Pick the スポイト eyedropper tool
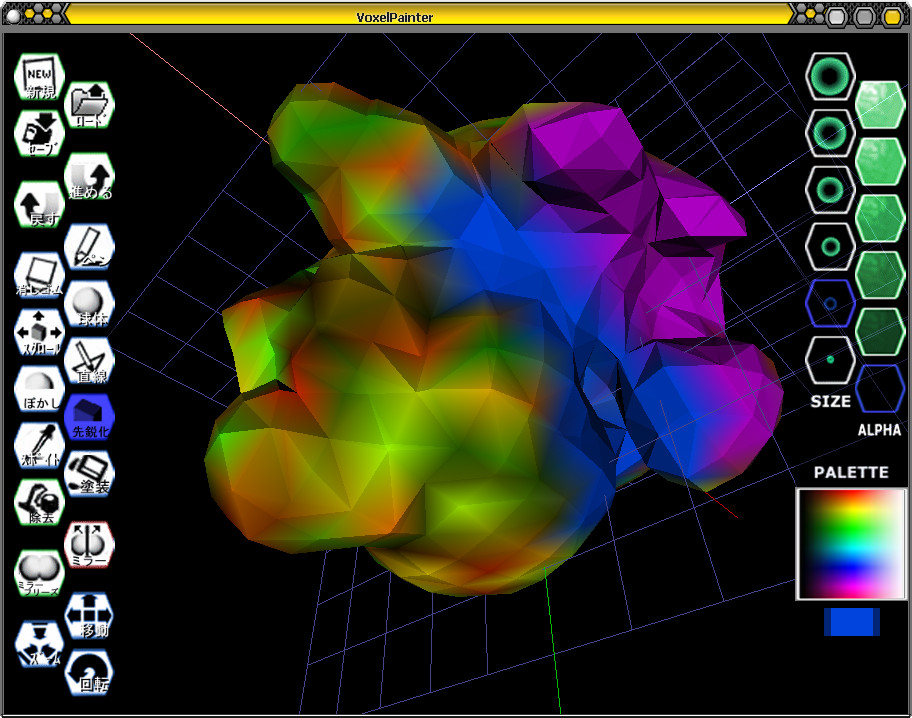This screenshot has height=718, width=912. [39, 445]
